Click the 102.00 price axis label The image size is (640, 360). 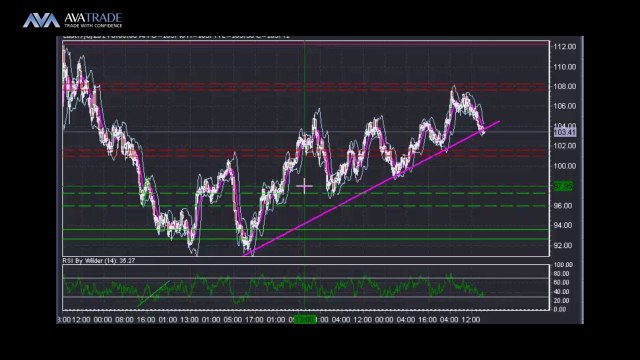point(564,146)
